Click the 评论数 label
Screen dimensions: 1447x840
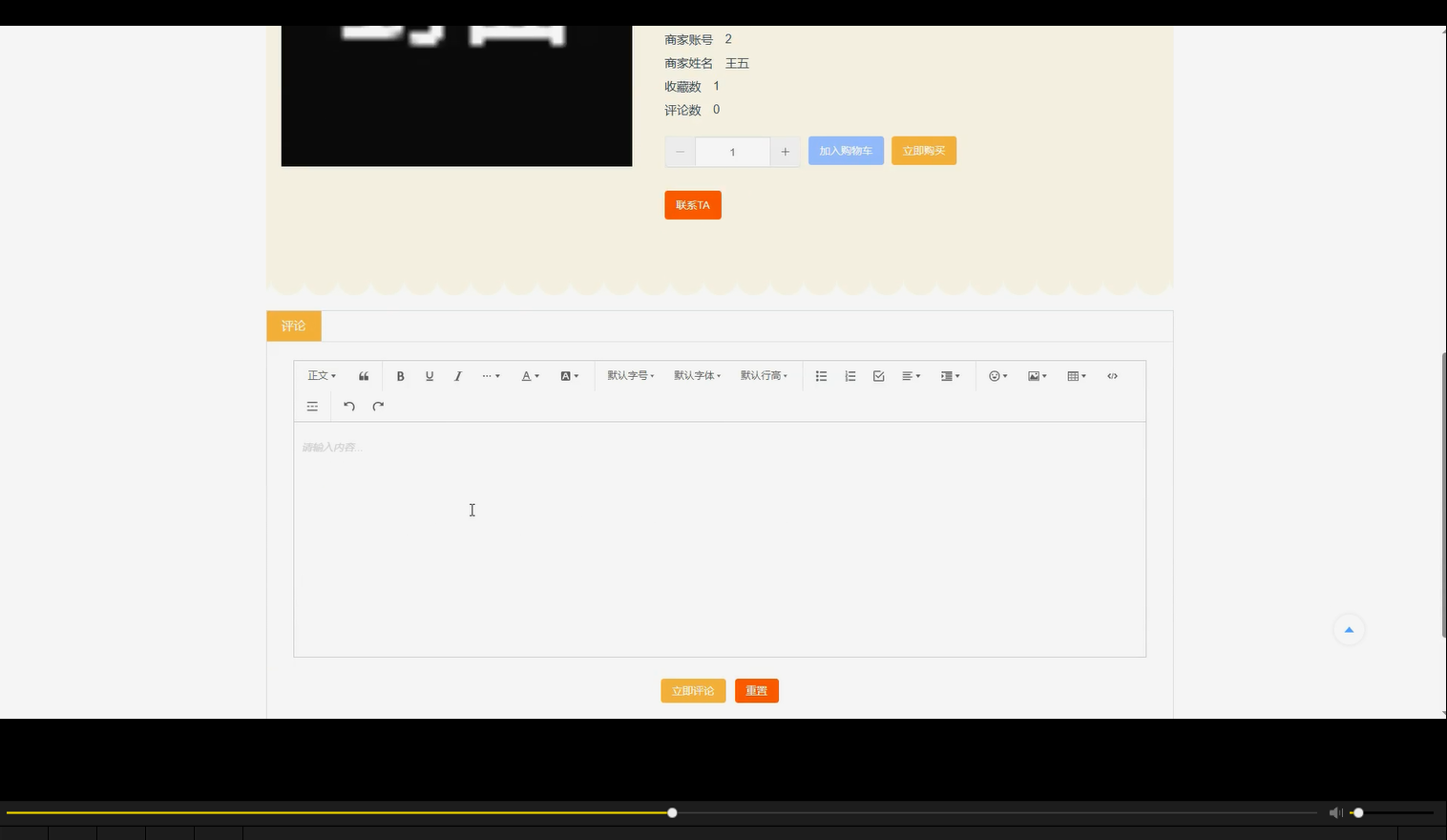tap(682, 111)
